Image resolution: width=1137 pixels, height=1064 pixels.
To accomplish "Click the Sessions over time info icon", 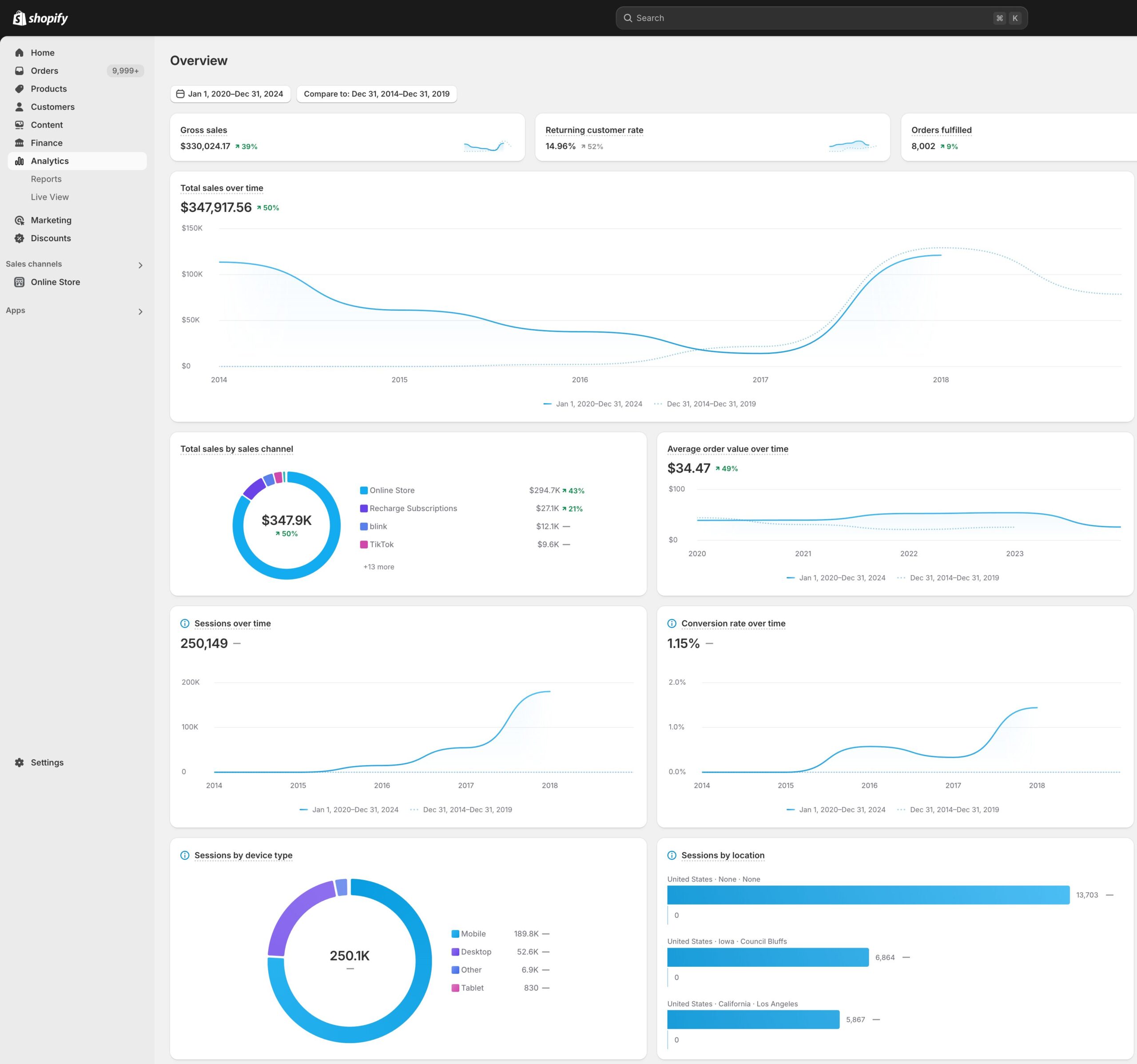I will coord(185,624).
